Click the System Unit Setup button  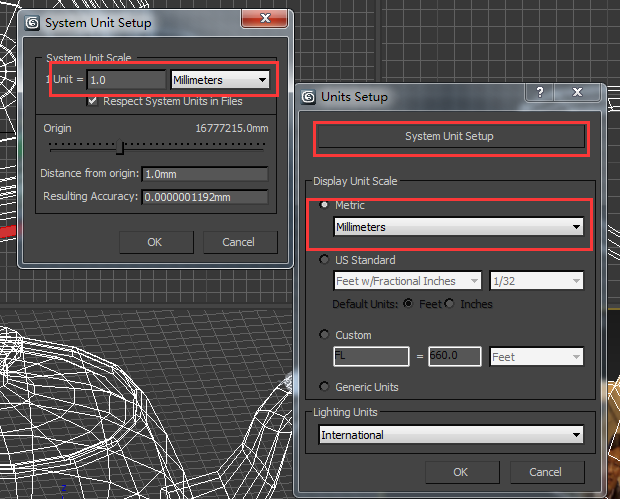[451, 136]
